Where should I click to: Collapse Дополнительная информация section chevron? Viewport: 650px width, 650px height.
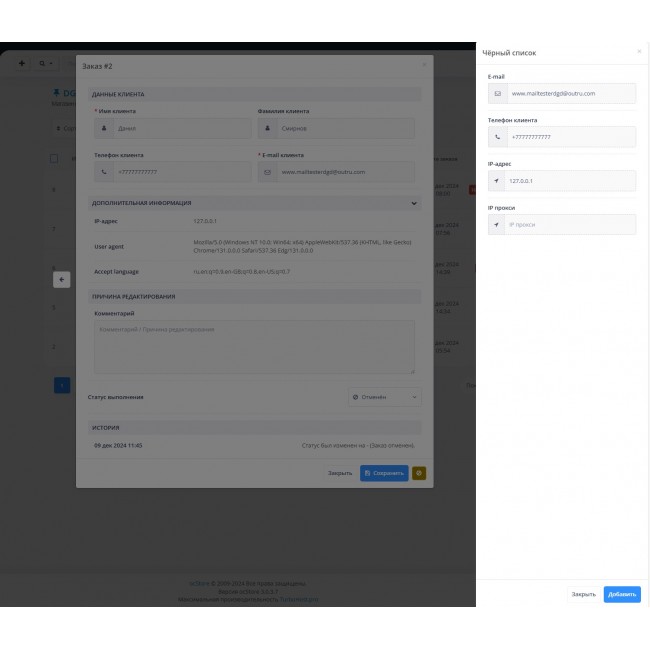[x=414, y=203]
